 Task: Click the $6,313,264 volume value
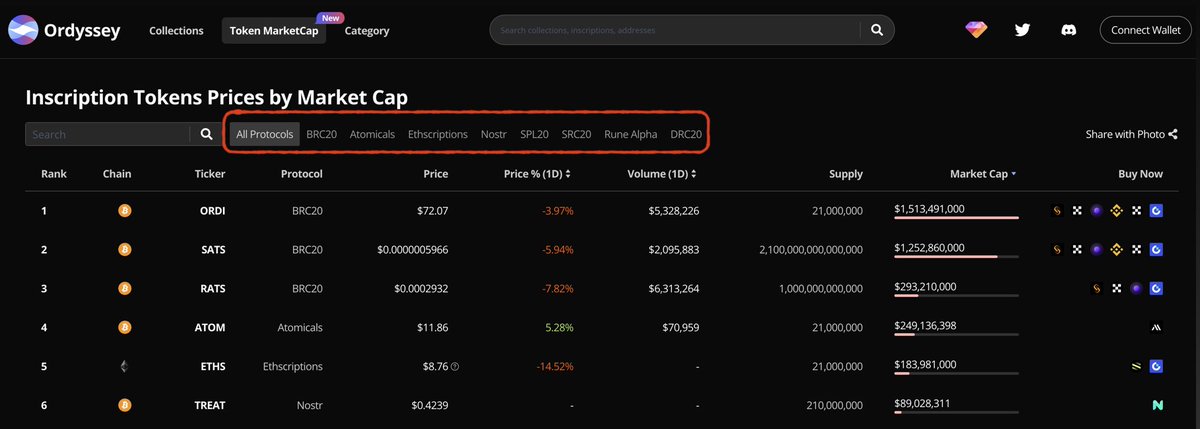tap(673, 288)
